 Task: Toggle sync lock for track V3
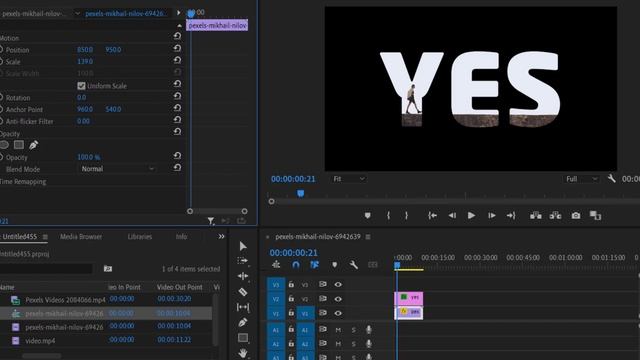tap(322, 284)
